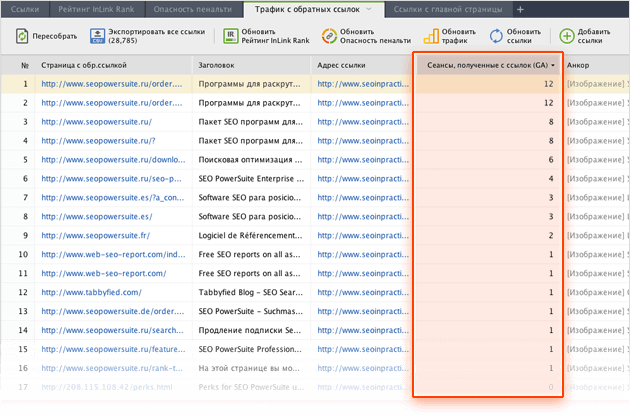630x416 pixels.
Task: Open http://www.seopowersuite.fr/ link
Action: pyautogui.click(x=96, y=236)
